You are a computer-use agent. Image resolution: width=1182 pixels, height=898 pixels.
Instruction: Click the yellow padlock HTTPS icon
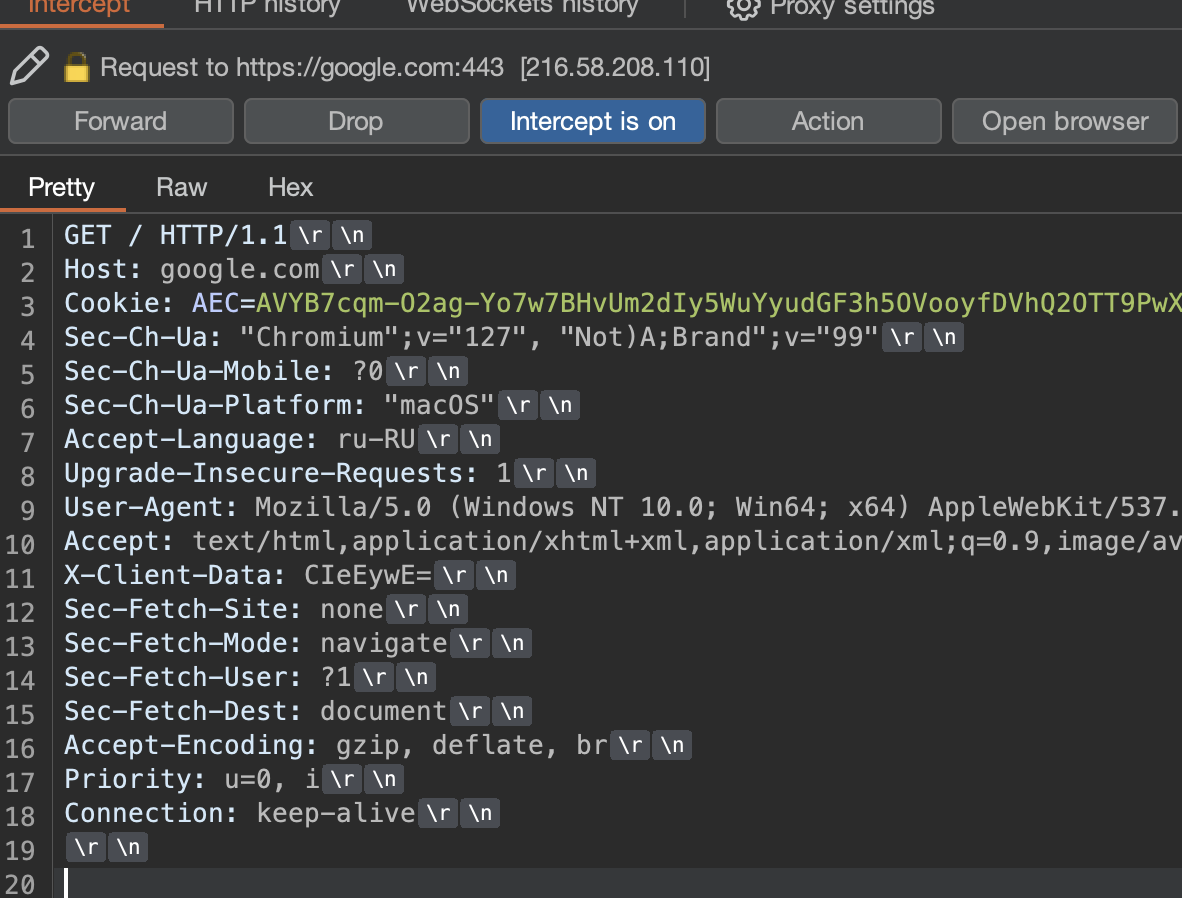coord(77,68)
